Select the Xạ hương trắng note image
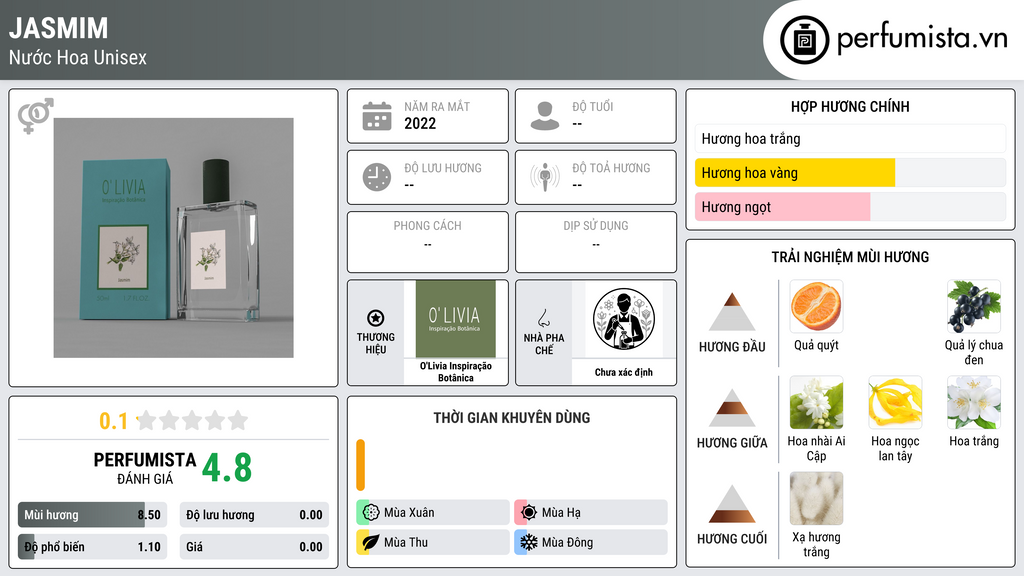Viewport: 1024px width, 576px height. 816,498
